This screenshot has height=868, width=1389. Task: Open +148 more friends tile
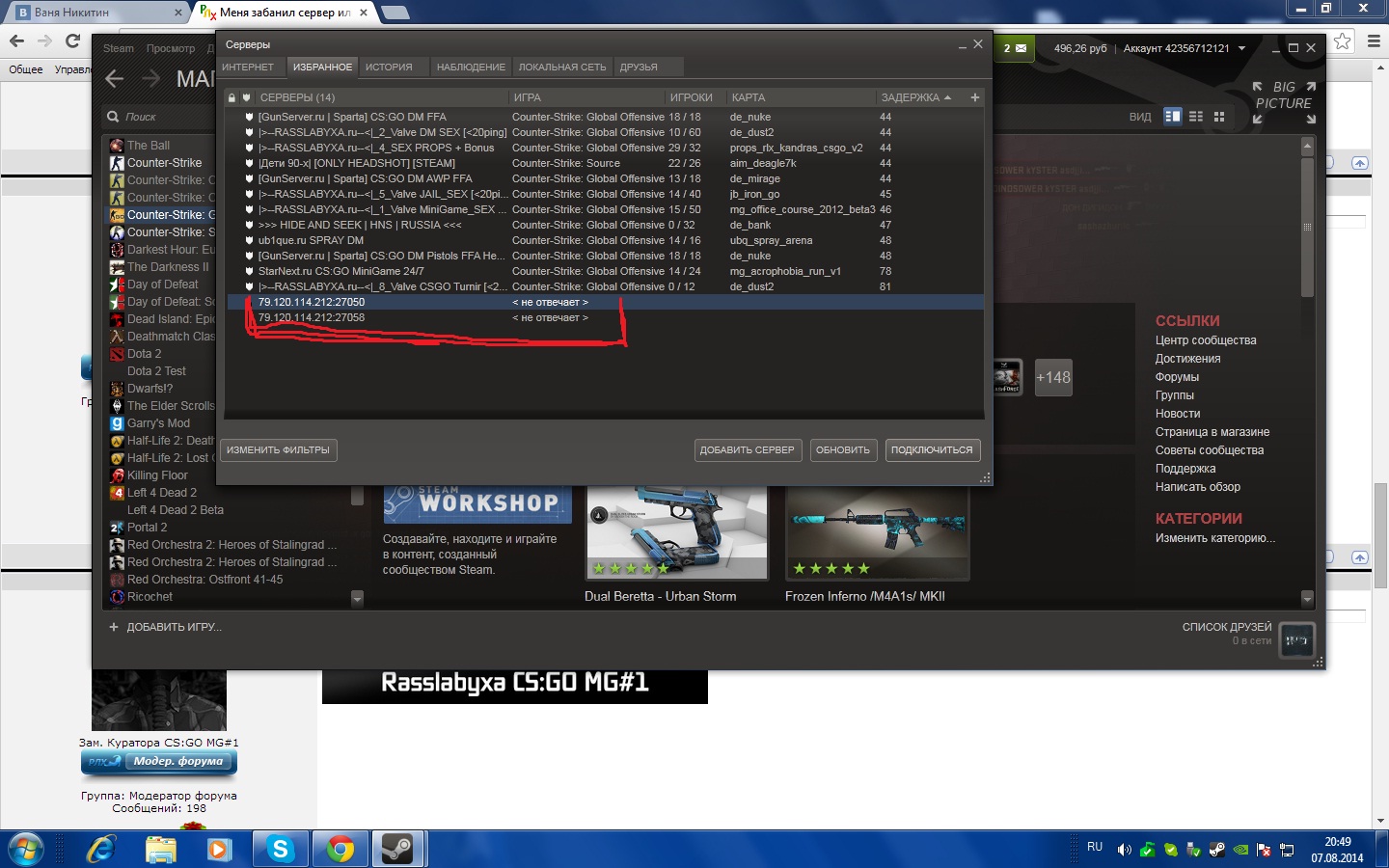pos(1053,378)
